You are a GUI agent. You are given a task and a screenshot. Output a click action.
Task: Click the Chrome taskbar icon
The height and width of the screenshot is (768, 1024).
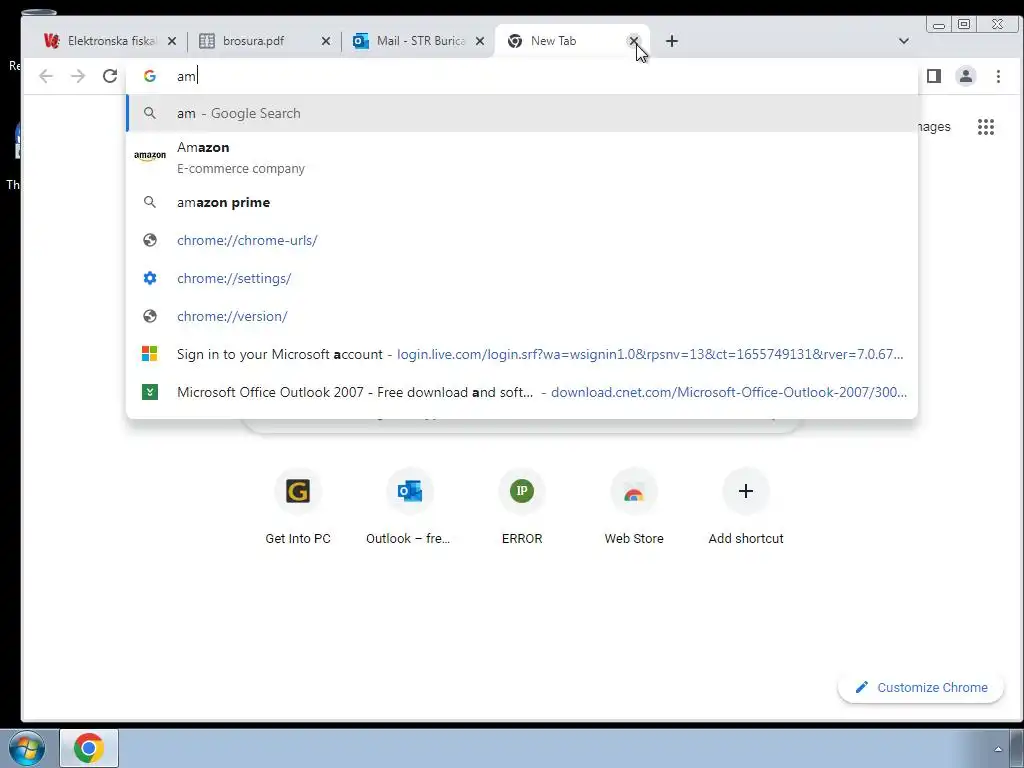[x=89, y=748]
